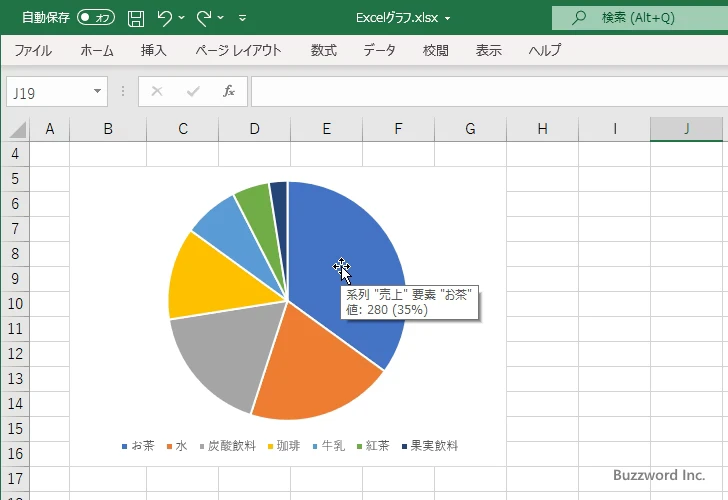728x500 pixels.
Task: Open the 挿入 ribbon tab
Action: (x=154, y=50)
